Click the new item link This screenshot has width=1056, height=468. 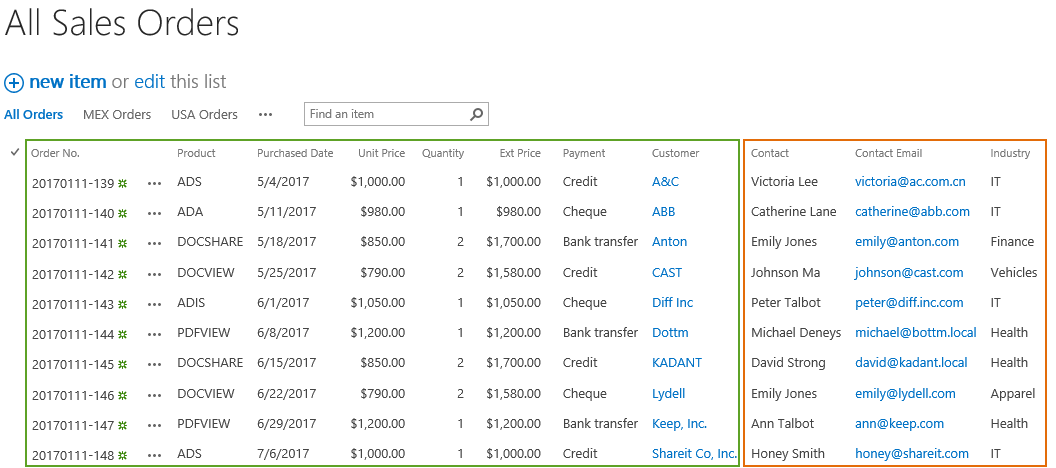pyautogui.click(x=67, y=82)
